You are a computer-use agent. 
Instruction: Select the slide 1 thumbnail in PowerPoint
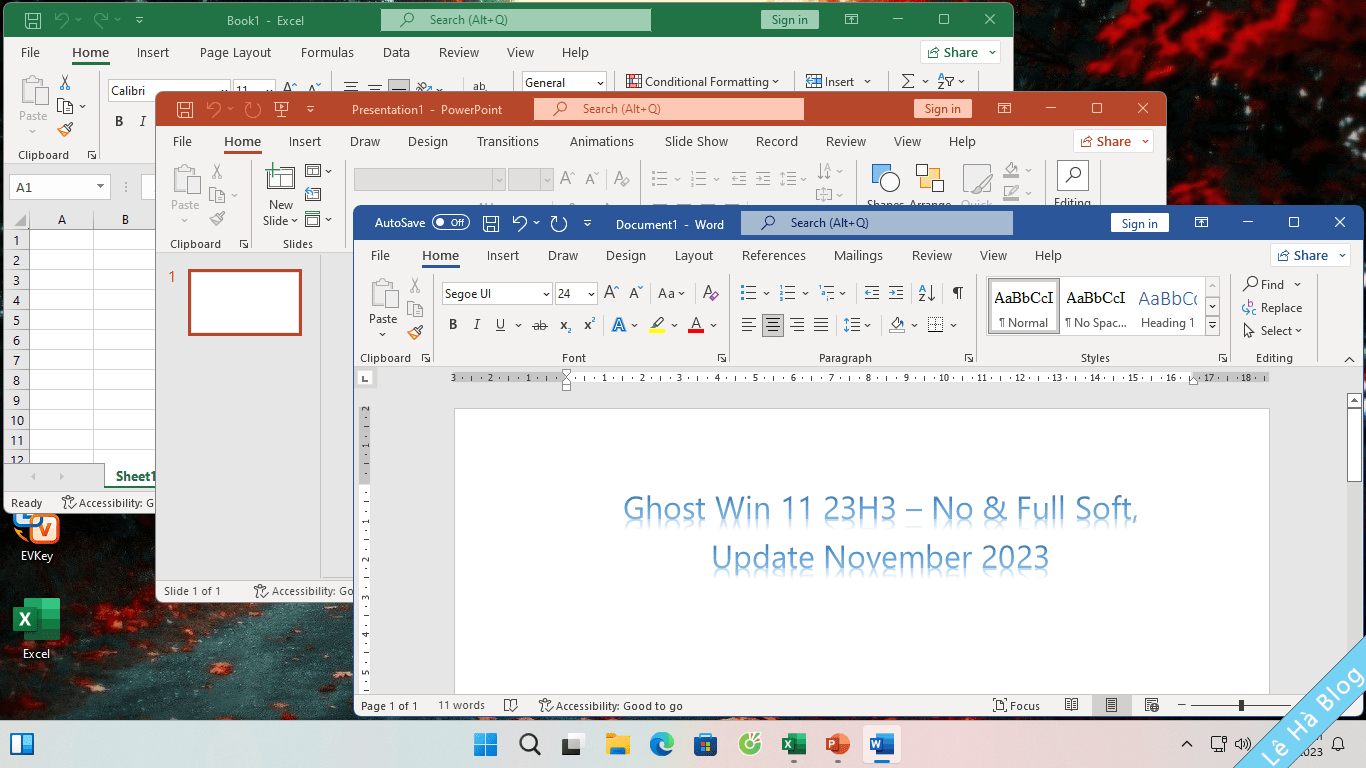tap(245, 302)
